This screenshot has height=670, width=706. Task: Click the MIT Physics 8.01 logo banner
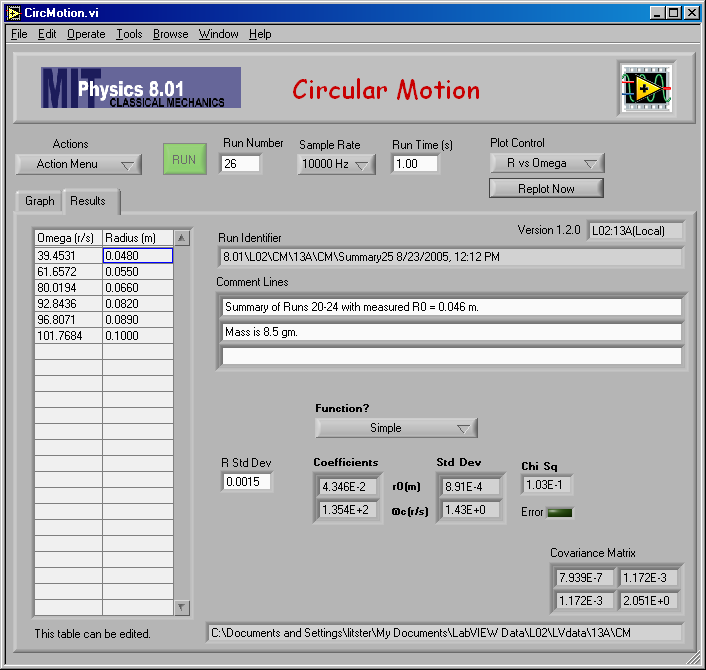click(141, 88)
